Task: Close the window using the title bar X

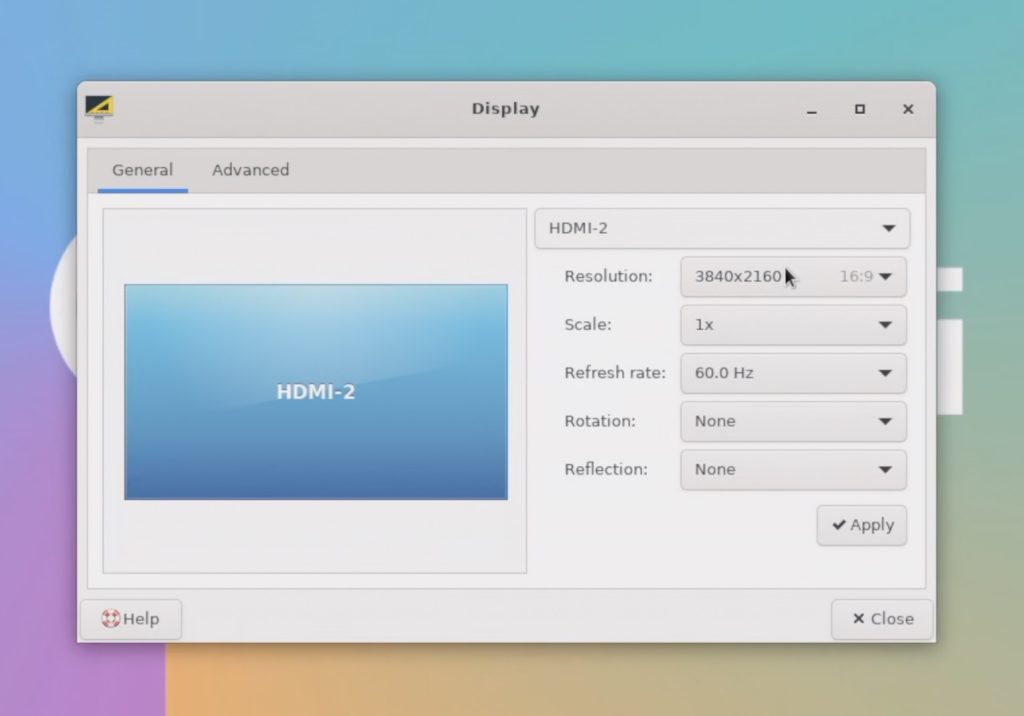Action: pyautogui.click(x=907, y=109)
